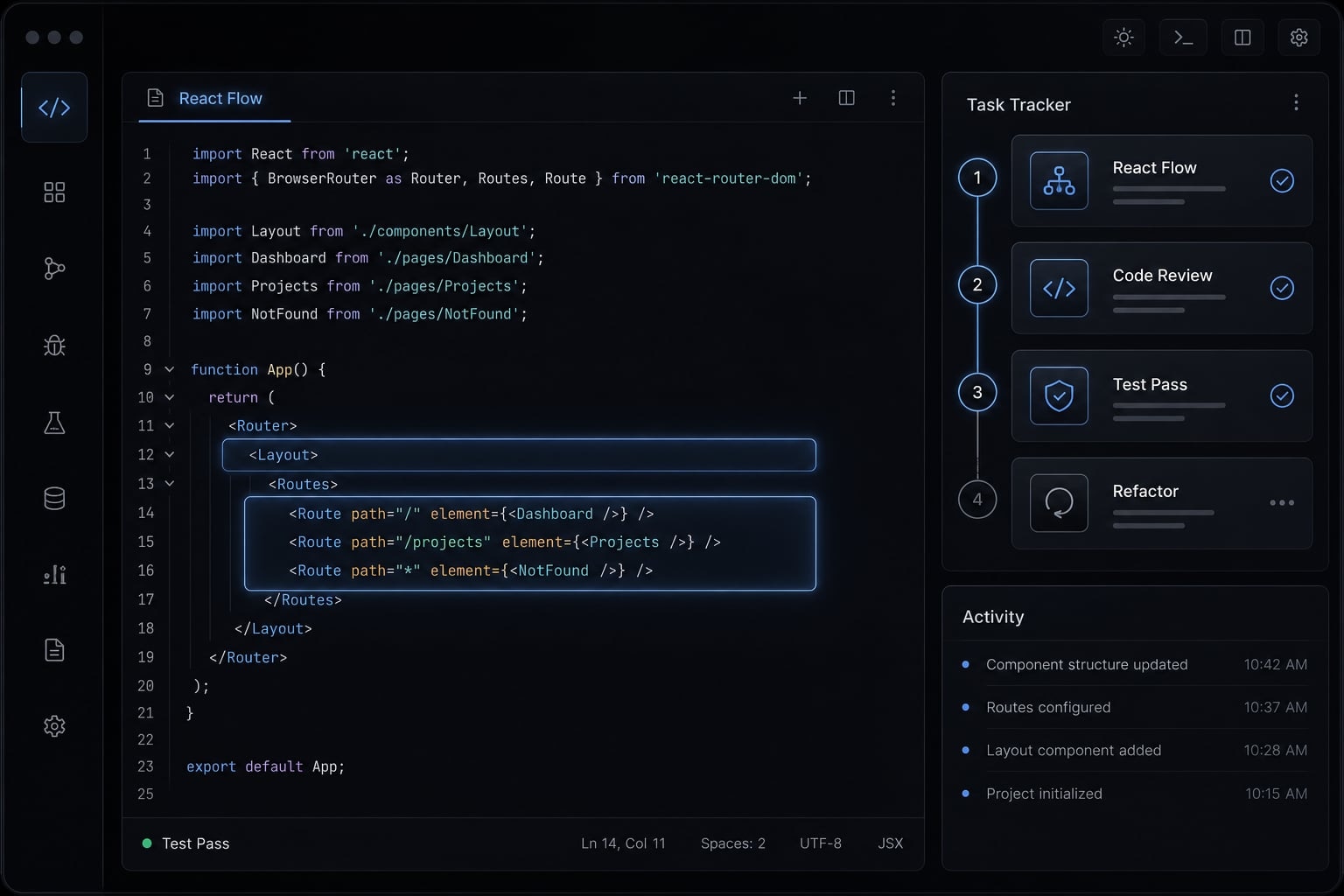Click the Test Pass status in status bar
This screenshot has height=896, width=1344.
point(185,843)
